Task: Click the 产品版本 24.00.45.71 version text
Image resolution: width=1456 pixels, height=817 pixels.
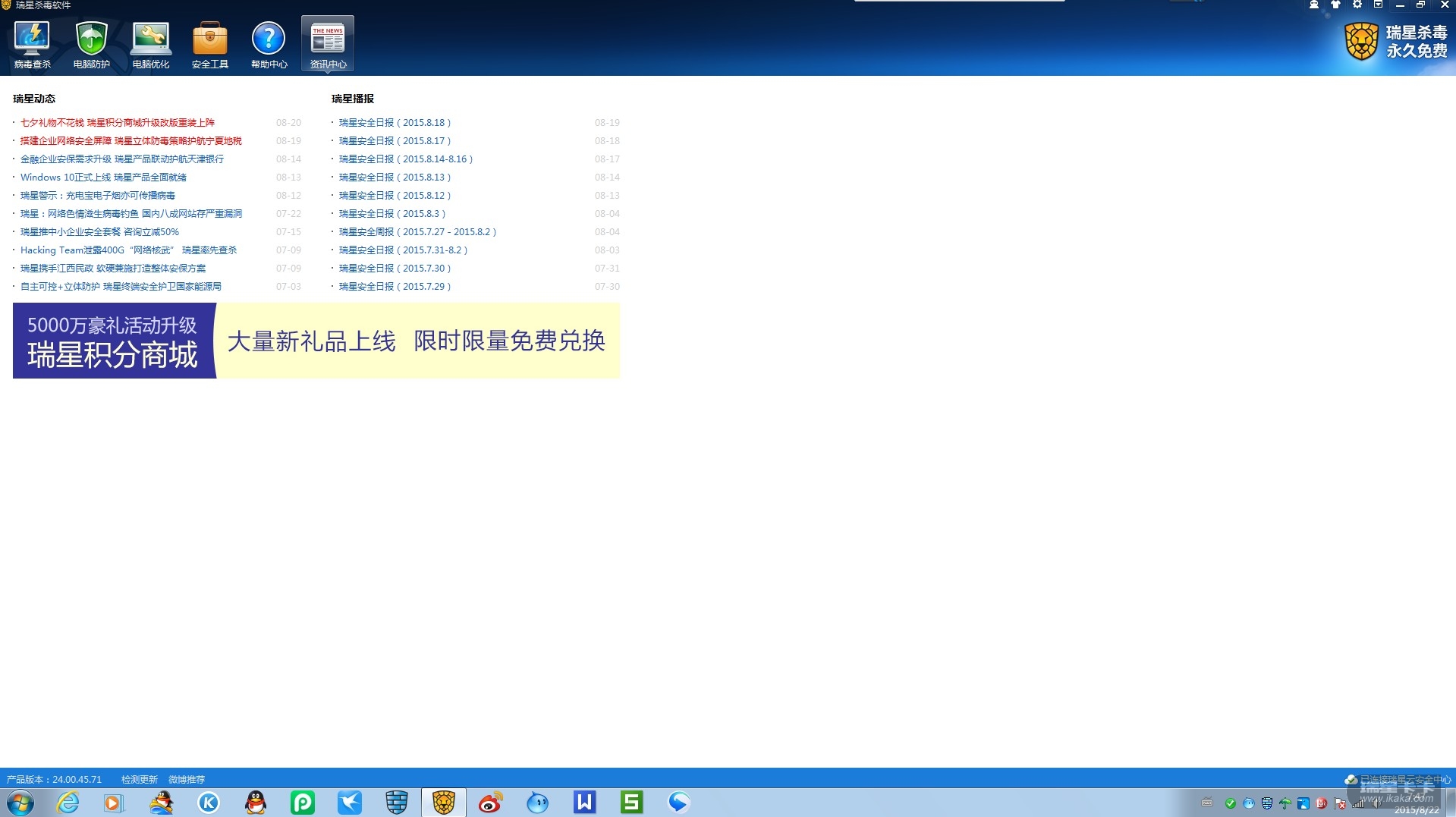Action: 54,780
